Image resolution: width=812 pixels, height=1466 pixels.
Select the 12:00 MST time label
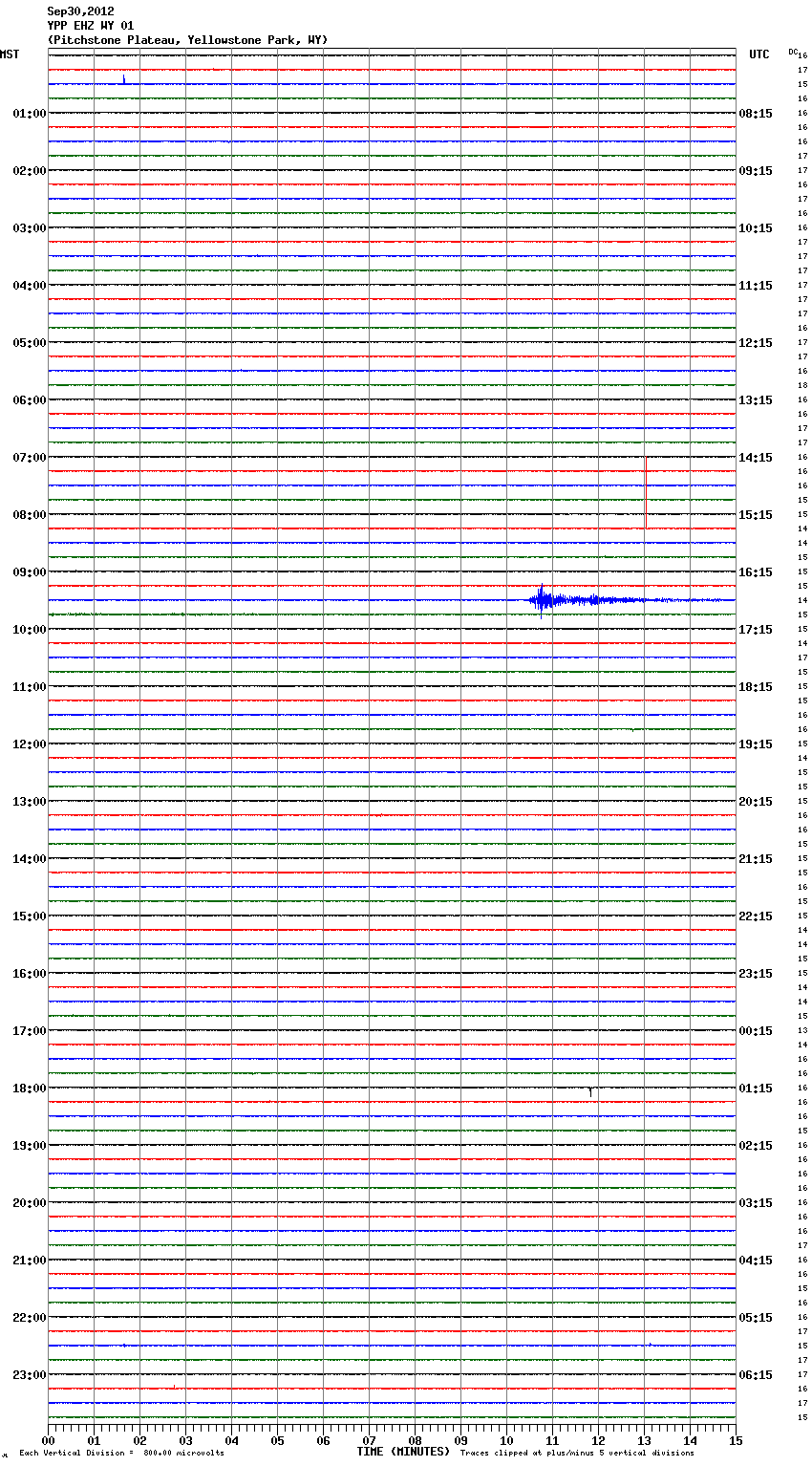point(30,744)
